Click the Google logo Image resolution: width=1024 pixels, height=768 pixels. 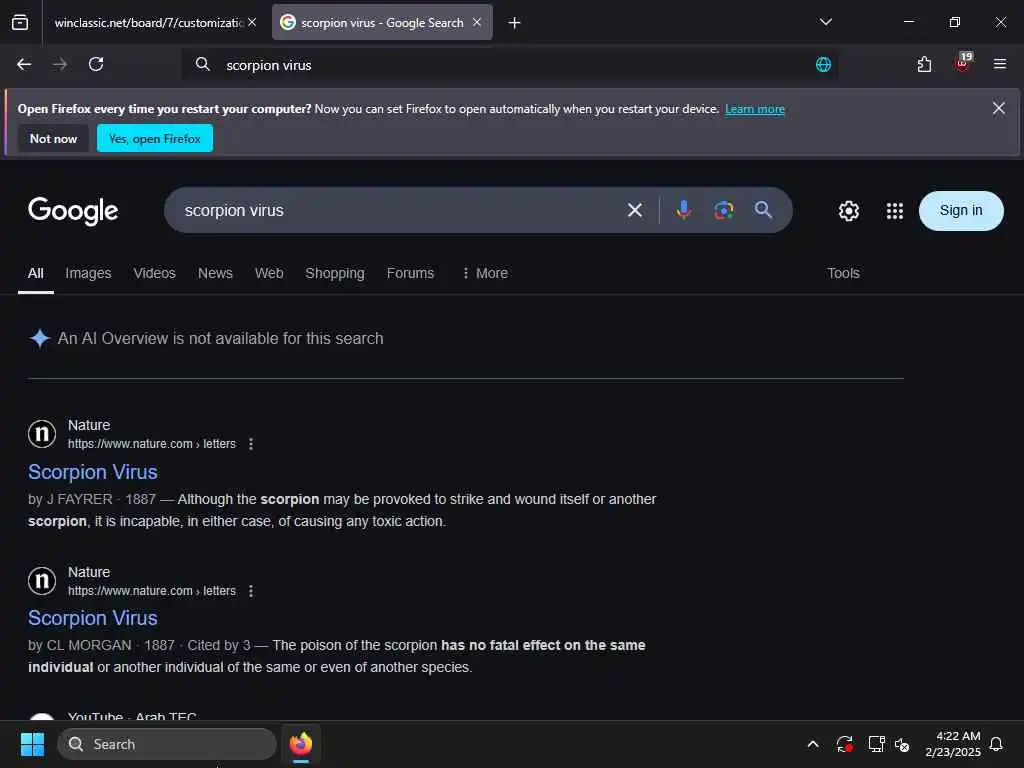73,211
